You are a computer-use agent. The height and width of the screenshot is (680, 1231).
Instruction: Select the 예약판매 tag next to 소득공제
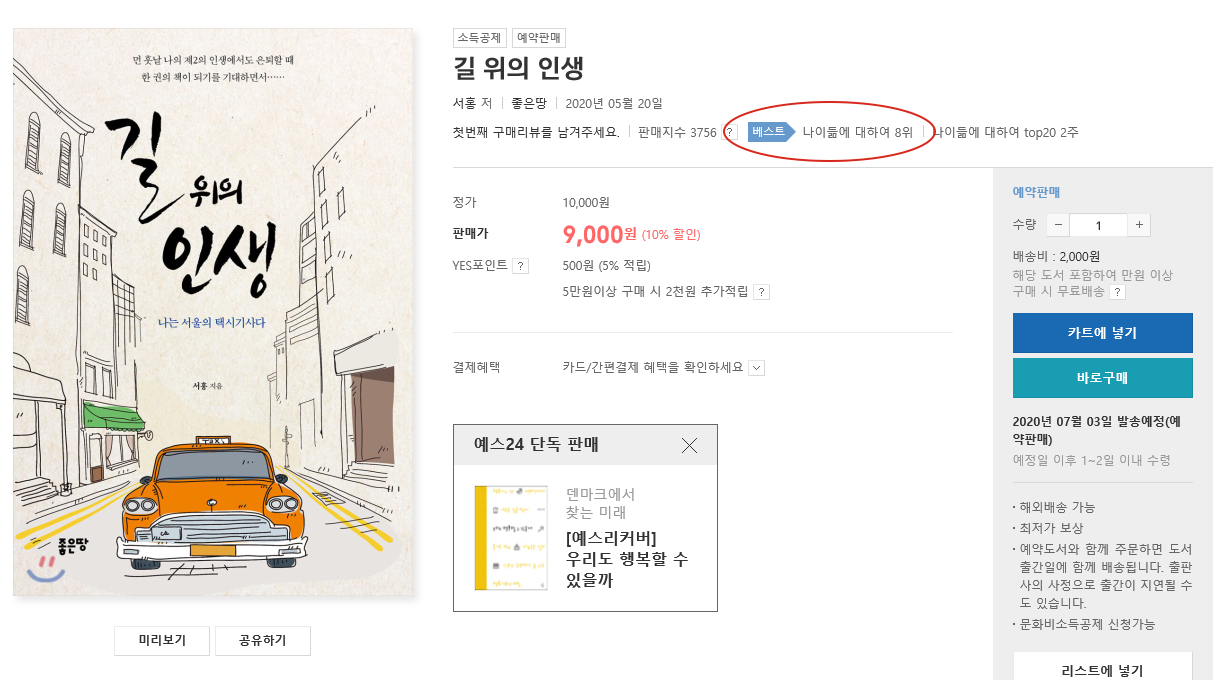tap(539, 38)
